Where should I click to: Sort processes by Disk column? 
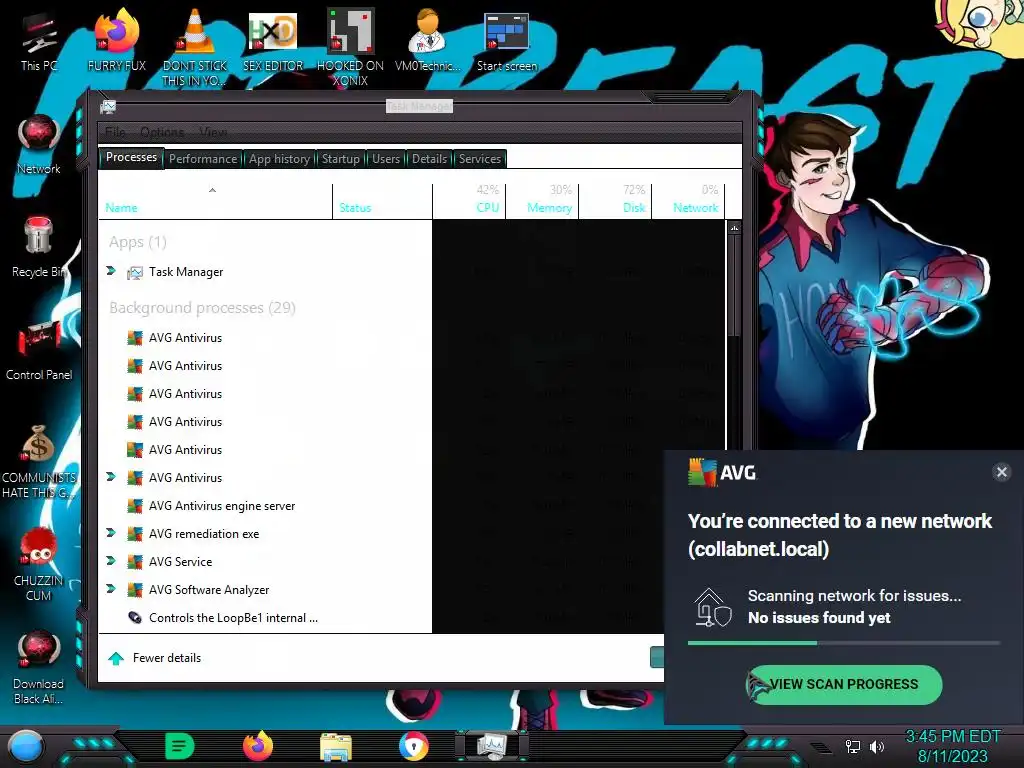tap(615, 201)
